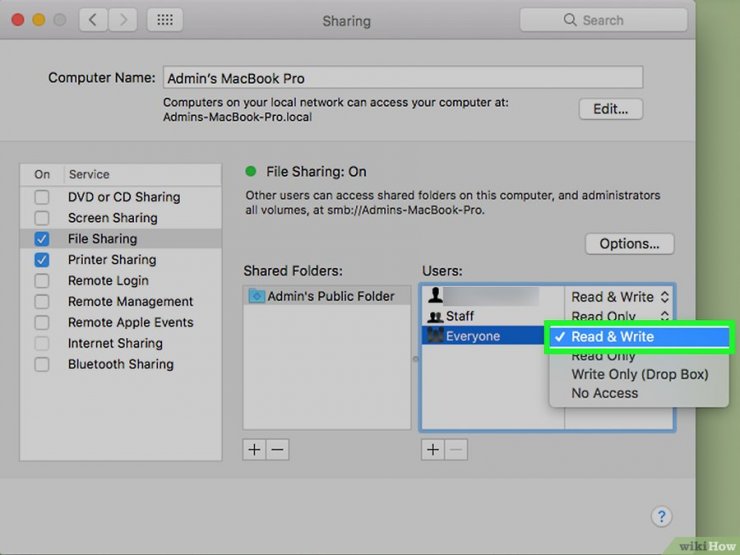Toggle Internet Sharing checkbox
The width and height of the screenshot is (740, 555).
(42, 343)
